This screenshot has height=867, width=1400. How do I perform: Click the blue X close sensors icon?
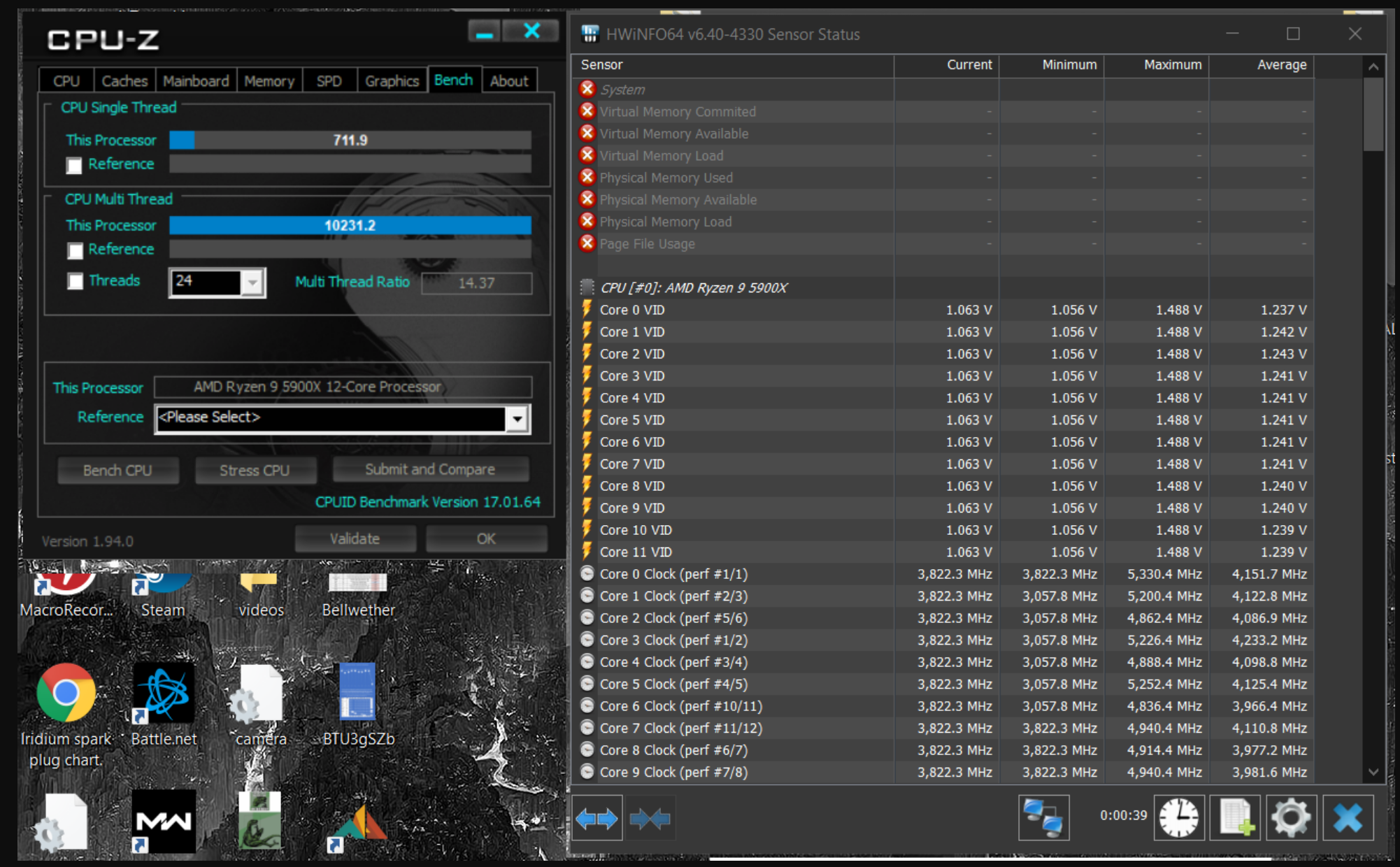[x=1348, y=817]
